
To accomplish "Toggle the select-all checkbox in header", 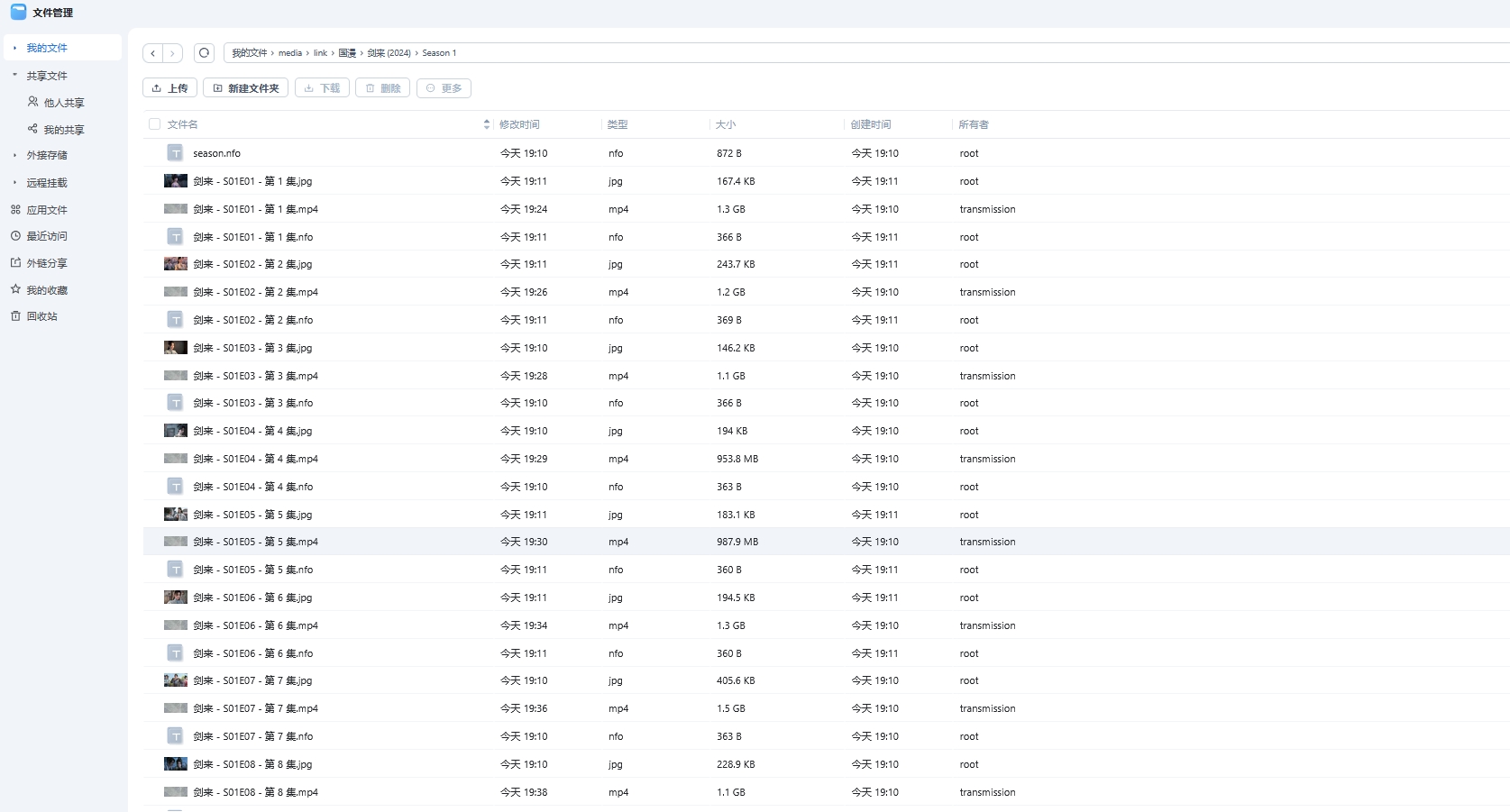I will click(154, 124).
